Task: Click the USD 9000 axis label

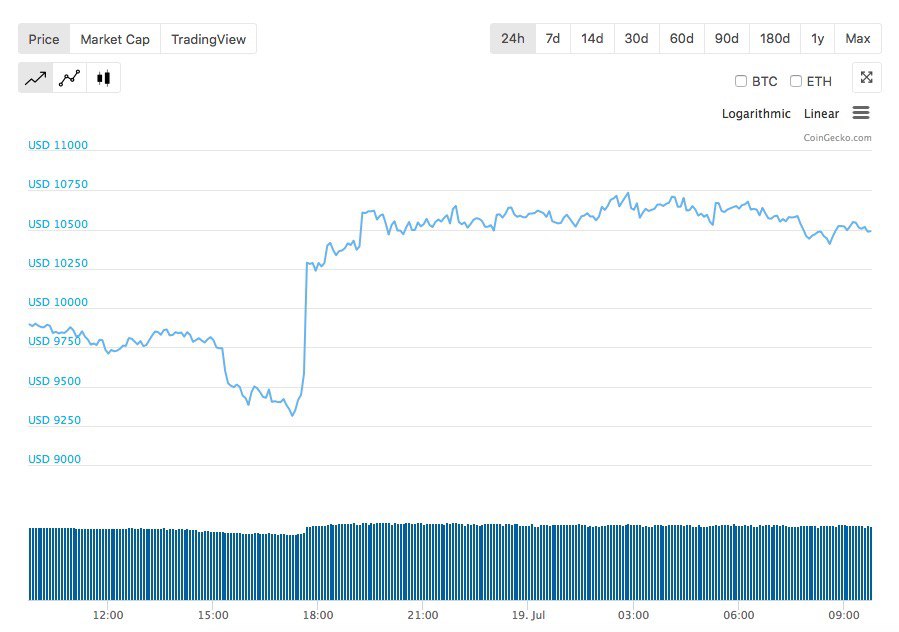Action: pyautogui.click(x=54, y=459)
